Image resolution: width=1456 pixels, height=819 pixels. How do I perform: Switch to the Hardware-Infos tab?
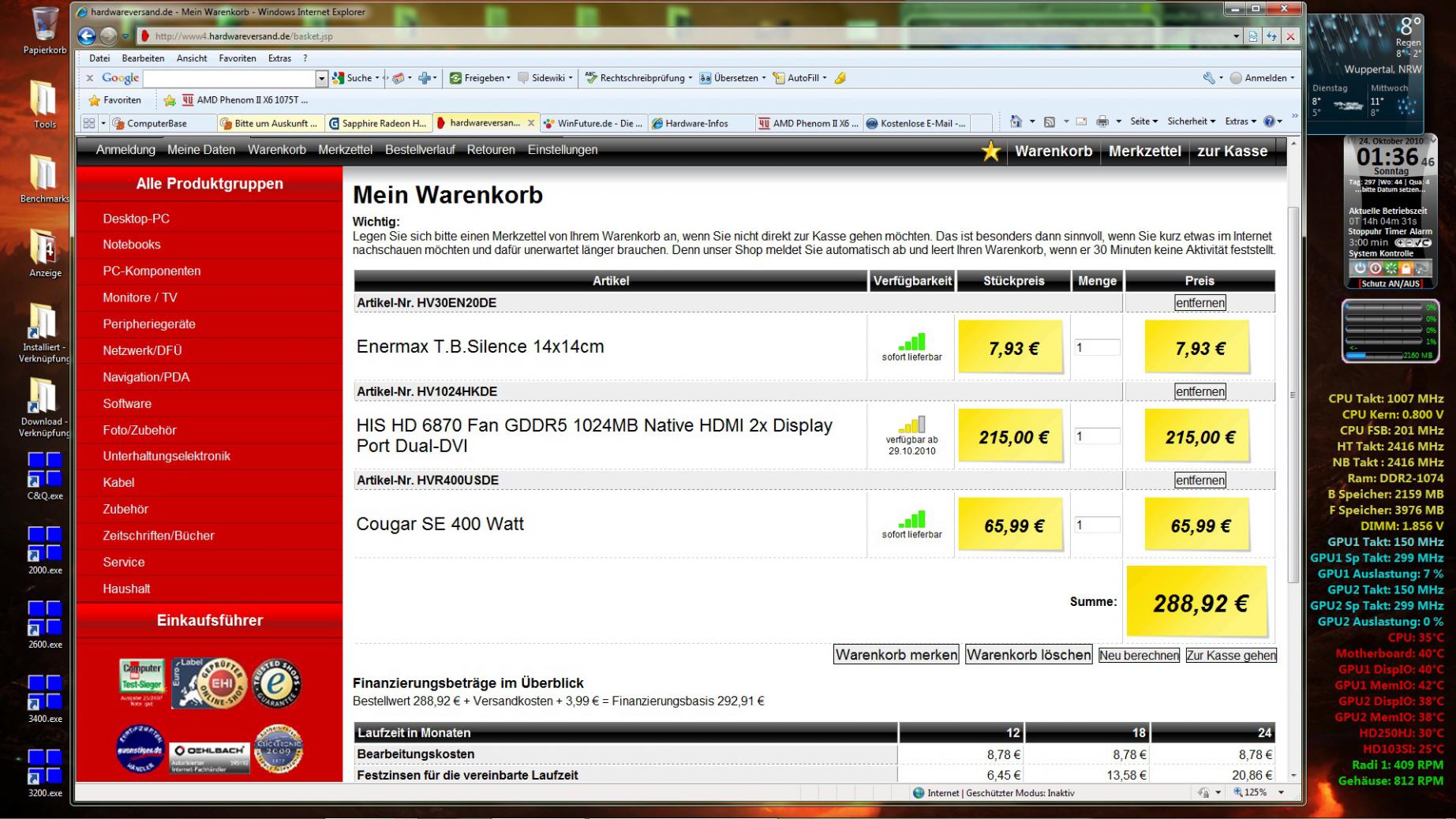(702, 123)
